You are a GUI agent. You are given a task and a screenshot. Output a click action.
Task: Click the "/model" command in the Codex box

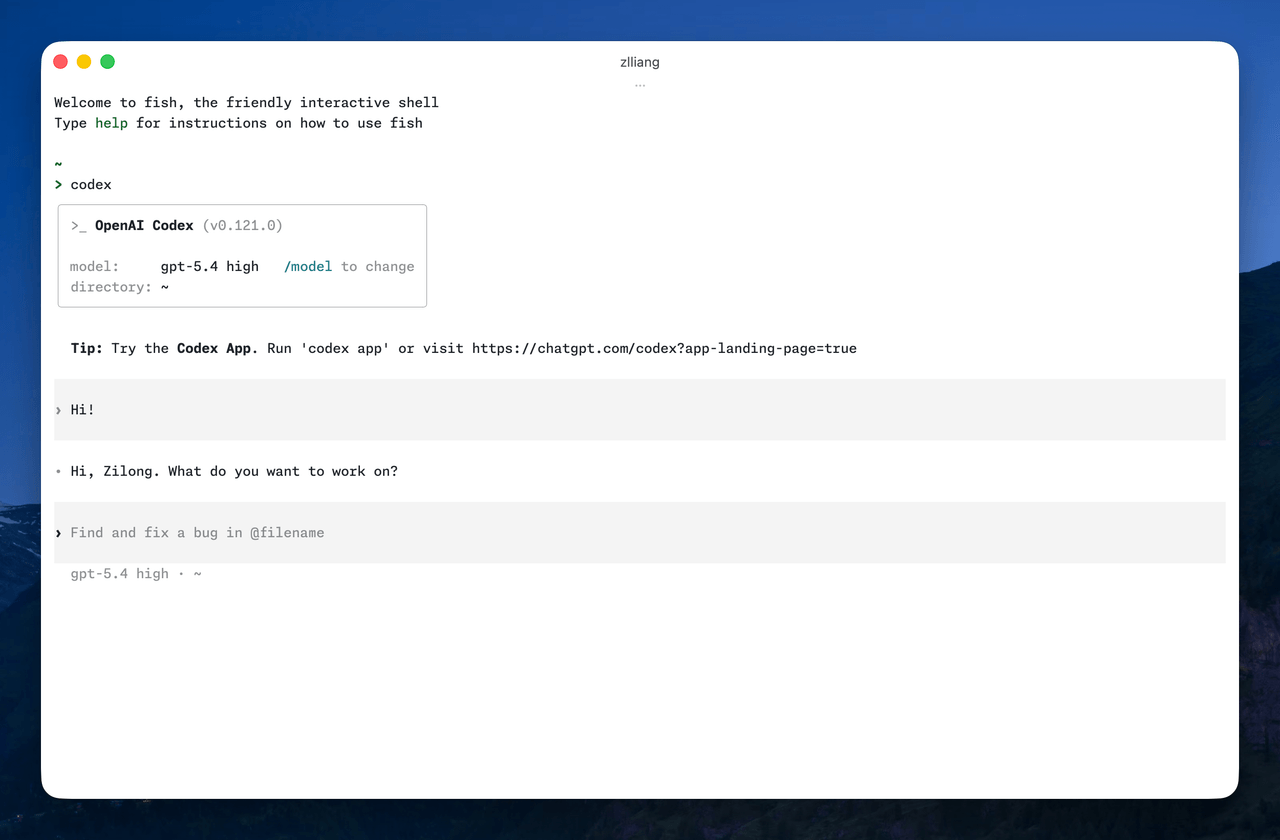click(308, 267)
